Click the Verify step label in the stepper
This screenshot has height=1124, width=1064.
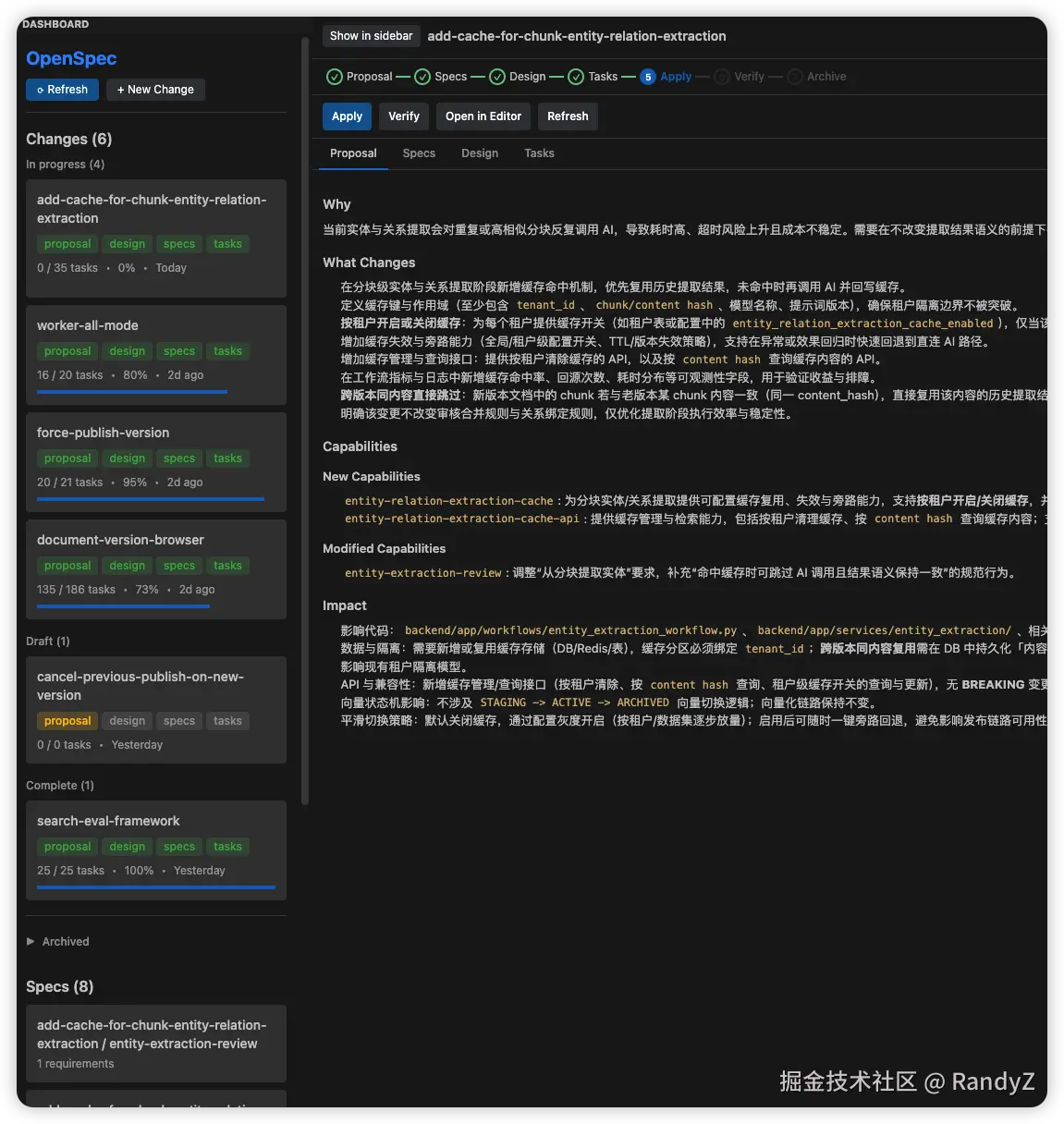click(x=750, y=77)
